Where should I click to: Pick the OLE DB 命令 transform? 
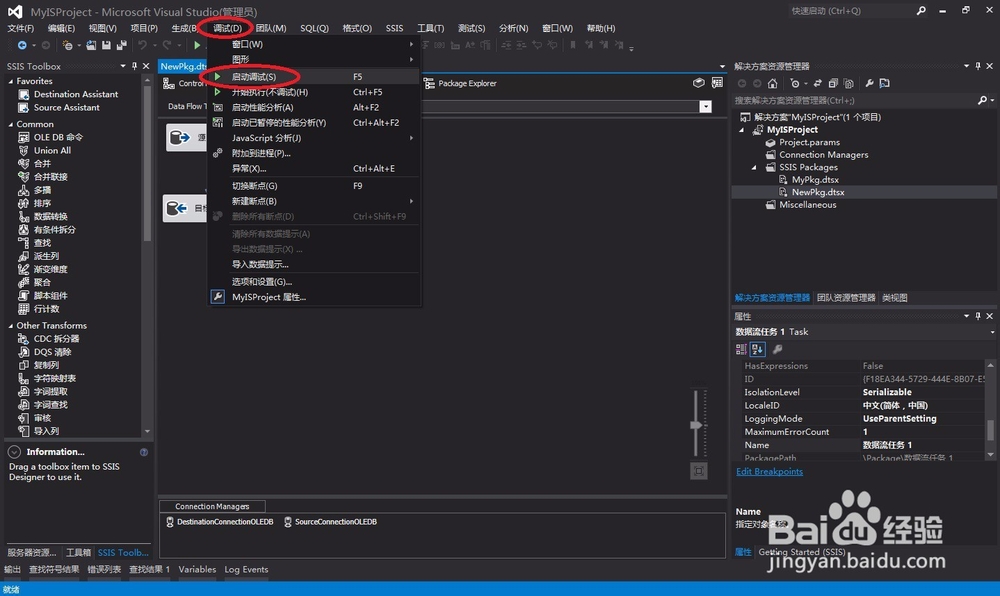(x=57, y=137)
